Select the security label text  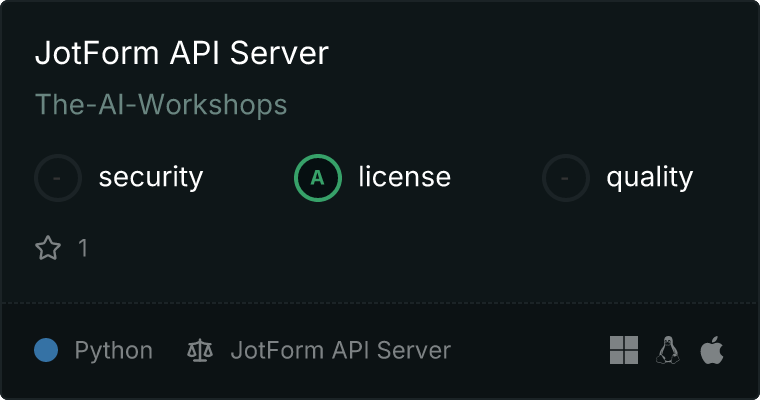[150, 178]
